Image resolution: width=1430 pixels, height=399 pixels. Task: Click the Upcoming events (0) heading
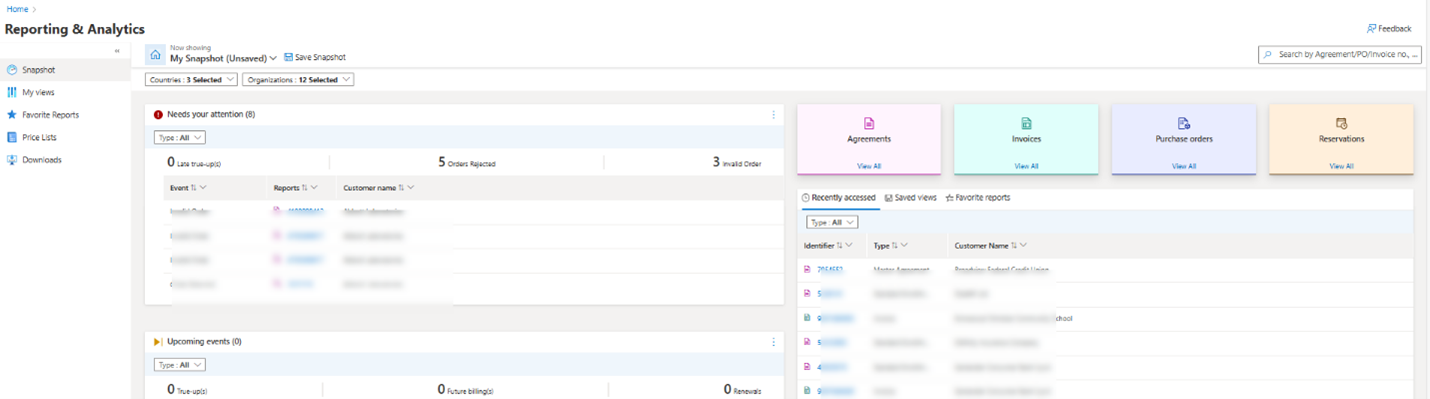click(x=204, y=342)
